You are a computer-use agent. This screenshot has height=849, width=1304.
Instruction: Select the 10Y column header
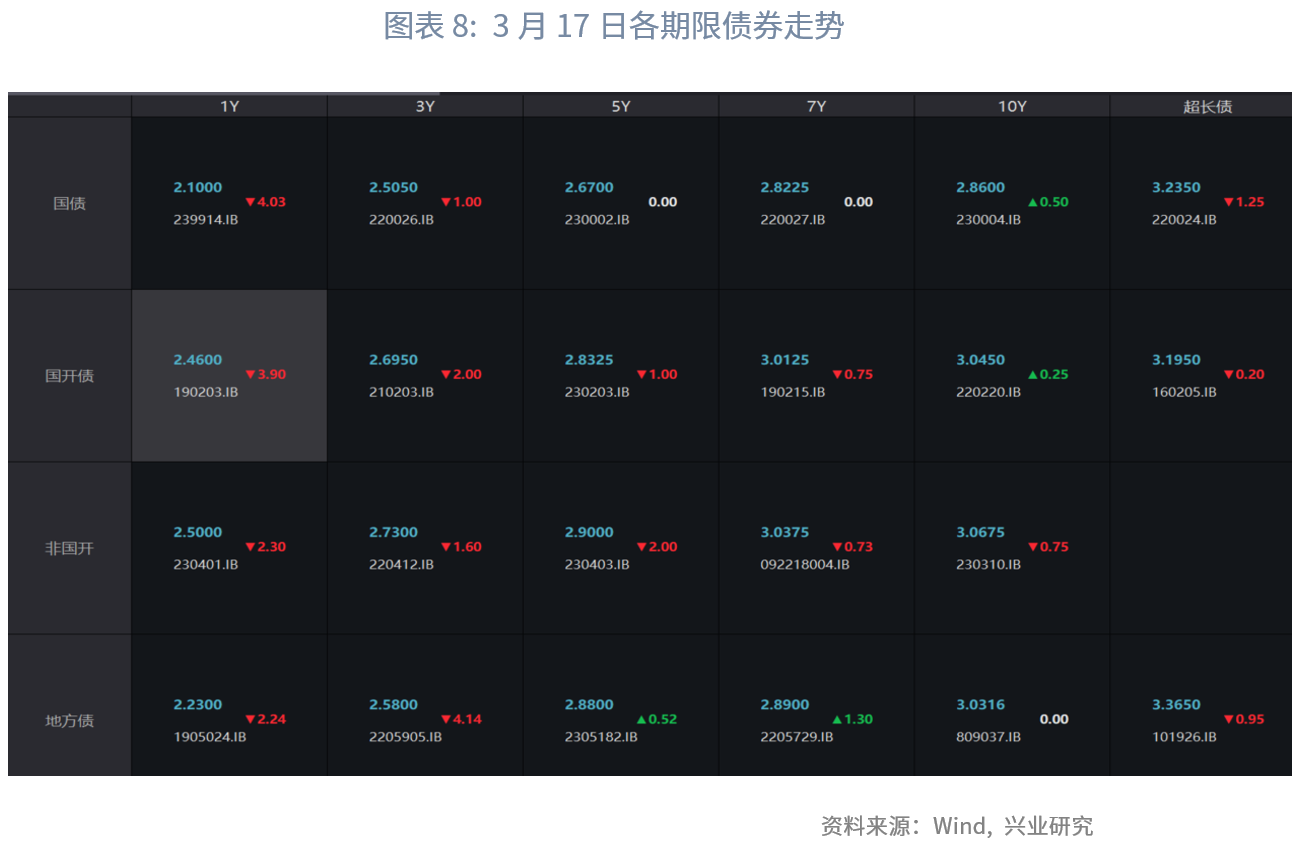pos(1012,106)
